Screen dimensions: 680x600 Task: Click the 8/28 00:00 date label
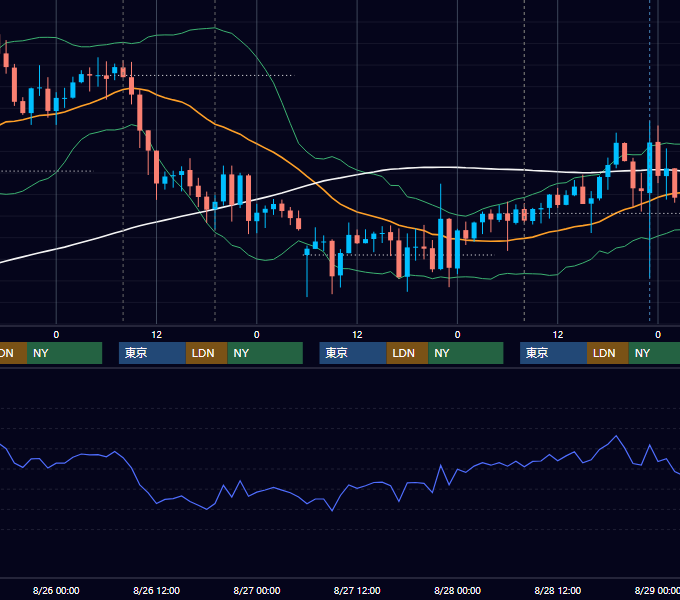[458, 590]
